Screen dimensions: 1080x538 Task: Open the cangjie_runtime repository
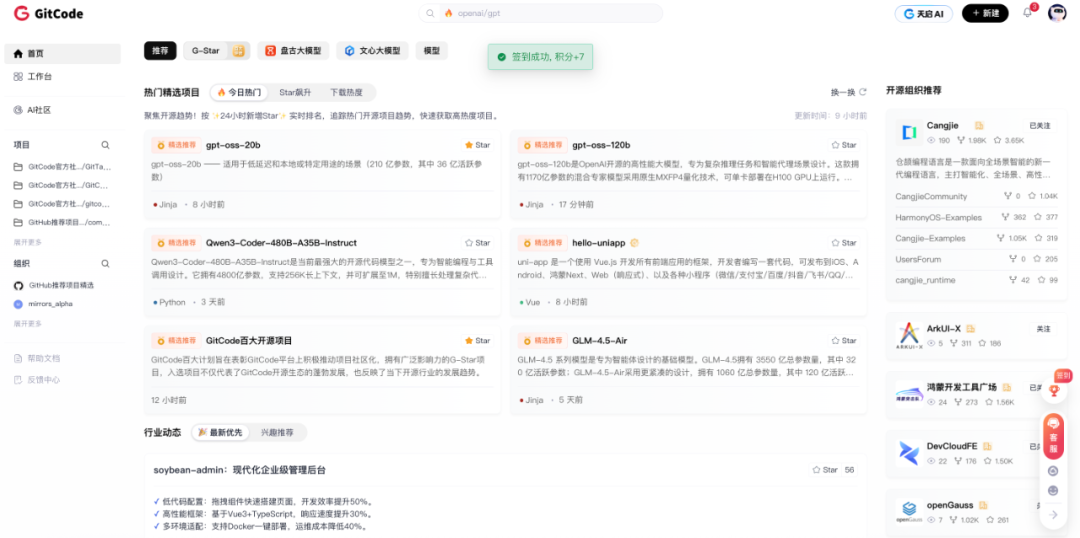(925, 280)
